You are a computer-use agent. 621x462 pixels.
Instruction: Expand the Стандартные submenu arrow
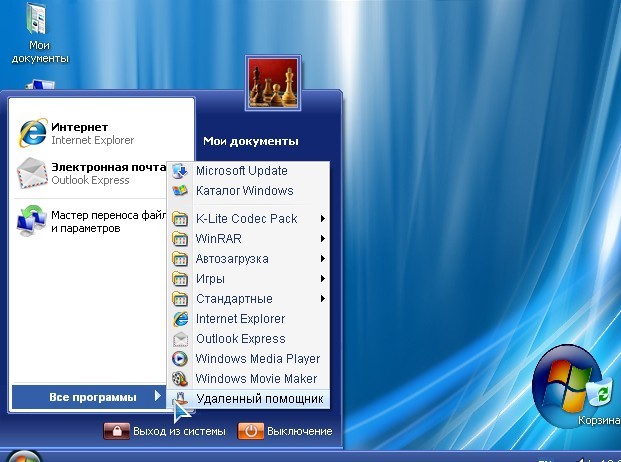[323, 299]
